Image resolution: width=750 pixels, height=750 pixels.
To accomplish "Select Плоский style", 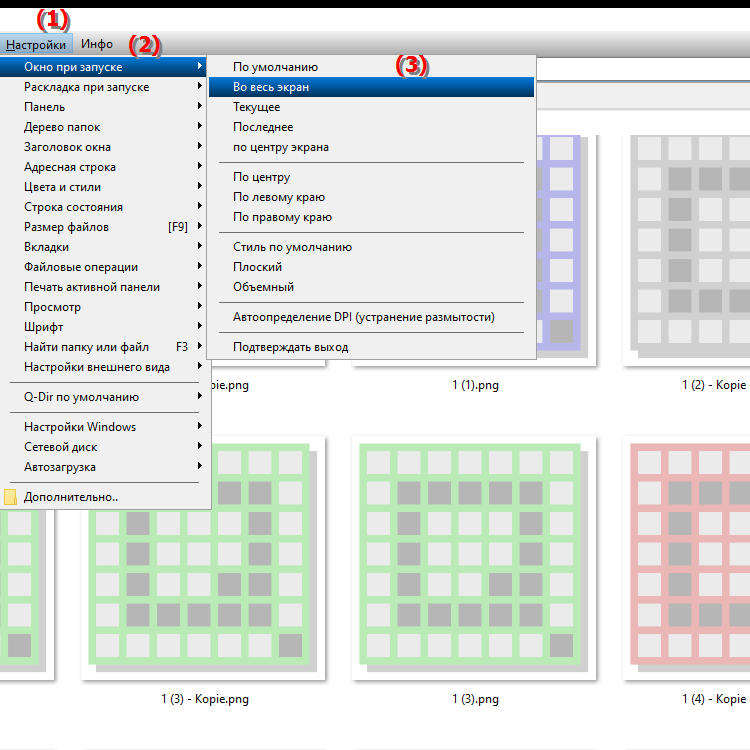I will pyautogui.click(x=371, y=267).
